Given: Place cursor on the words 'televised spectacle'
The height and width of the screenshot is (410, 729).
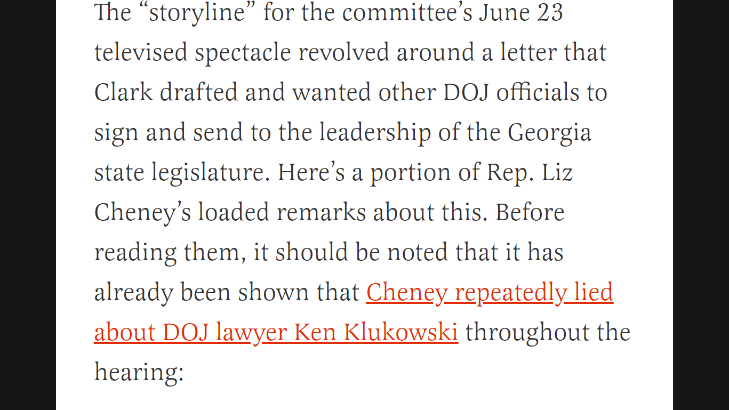Looking at the screenshot, I should tap(192, 53).
